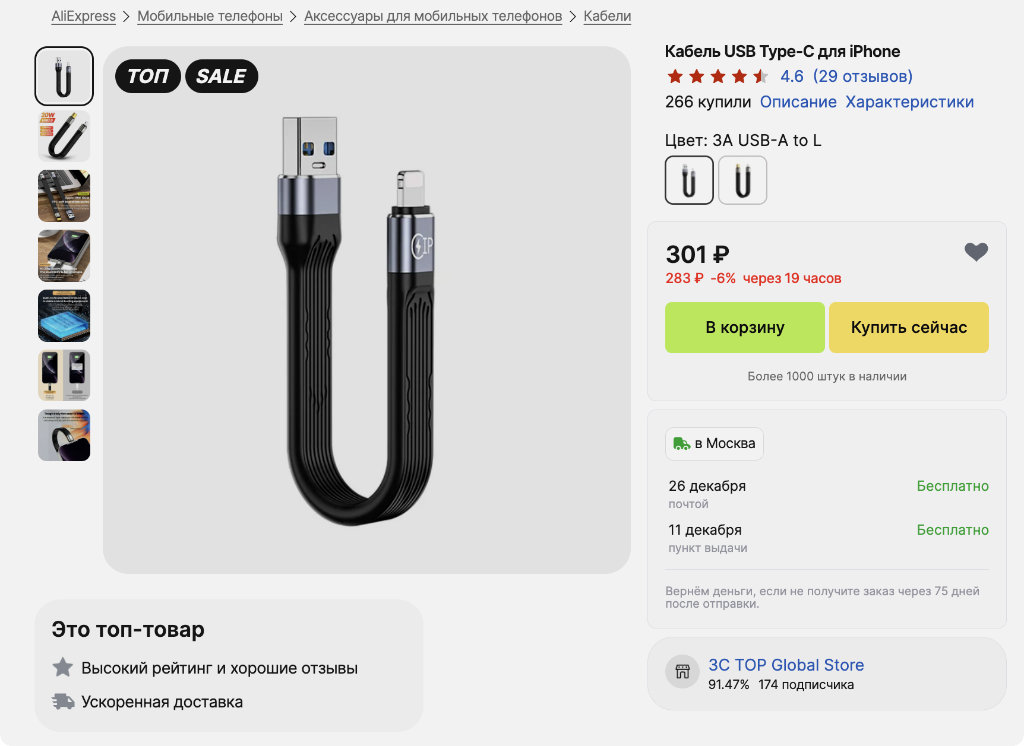Click the green delivery truck icon

point(682,444)
